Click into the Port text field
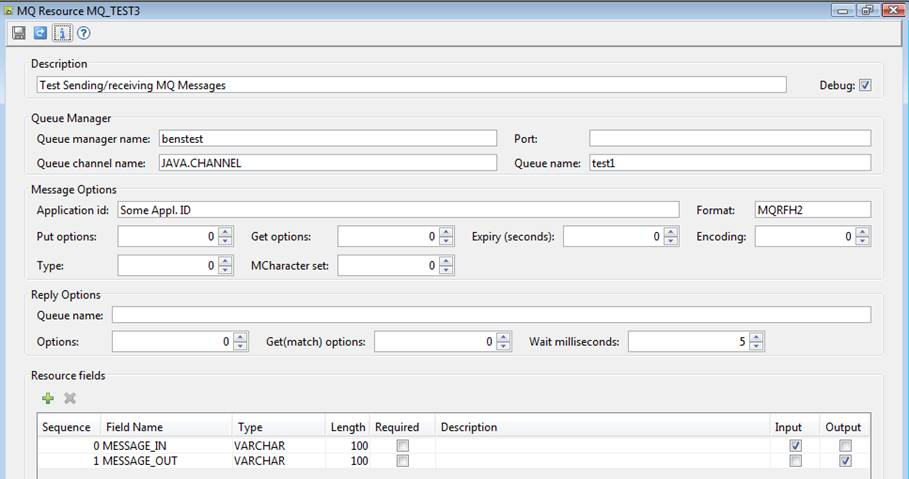The image size is (909, 479). click(x=729, y=138)
